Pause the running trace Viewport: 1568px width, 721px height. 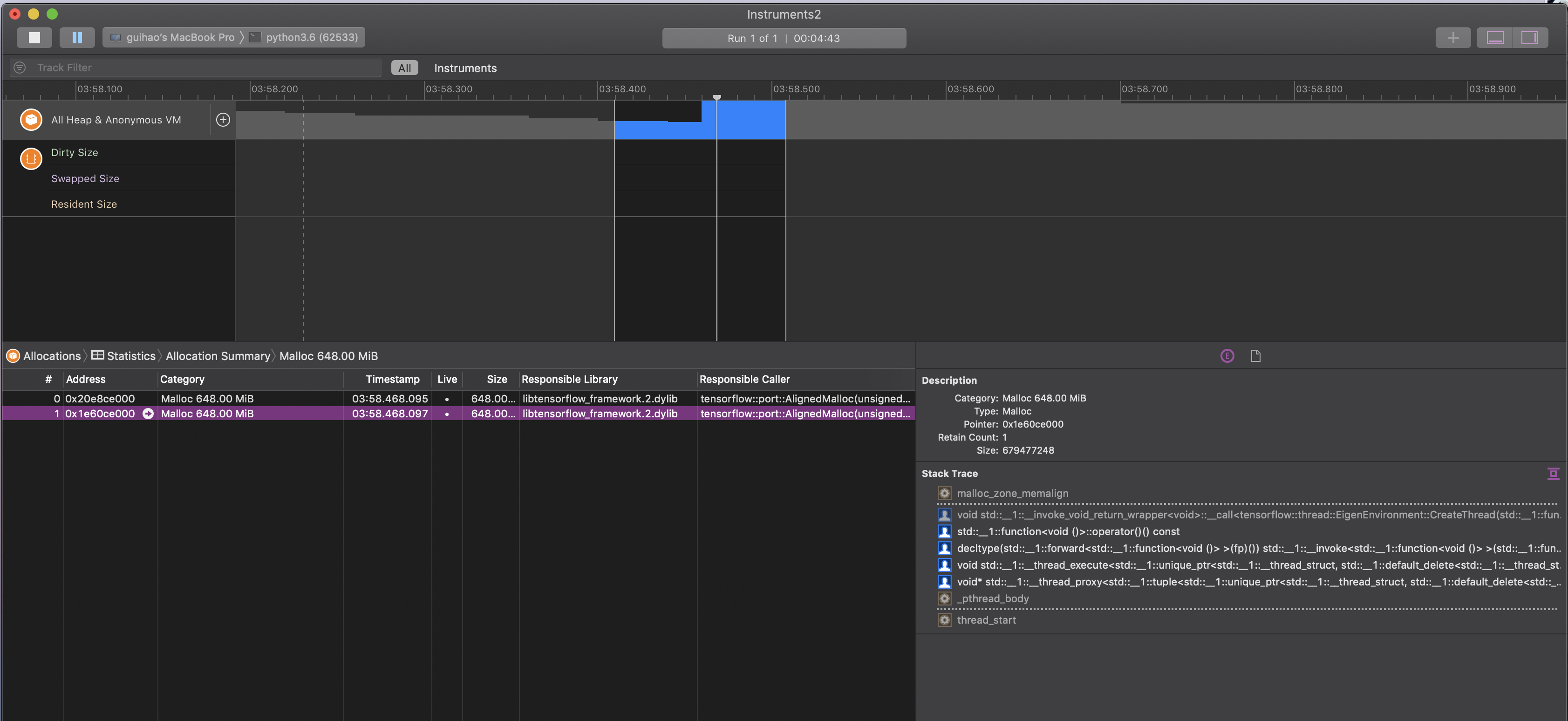pyautogui.click(x=77, y=38)
